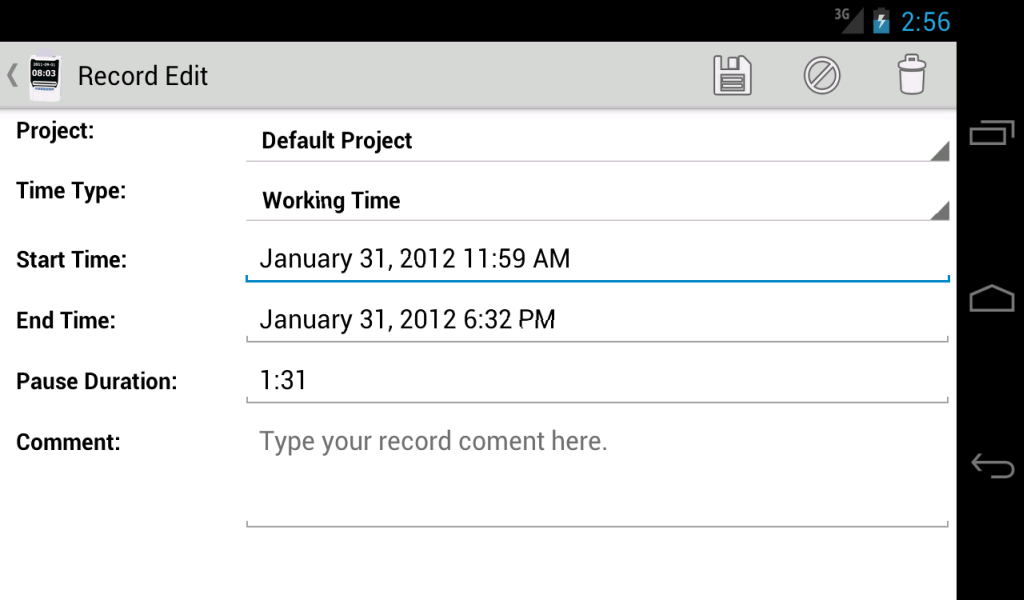Tap the Home button on the navigation bar
The width and height of the screenshot is (1024, 600).
coord(991,297)
